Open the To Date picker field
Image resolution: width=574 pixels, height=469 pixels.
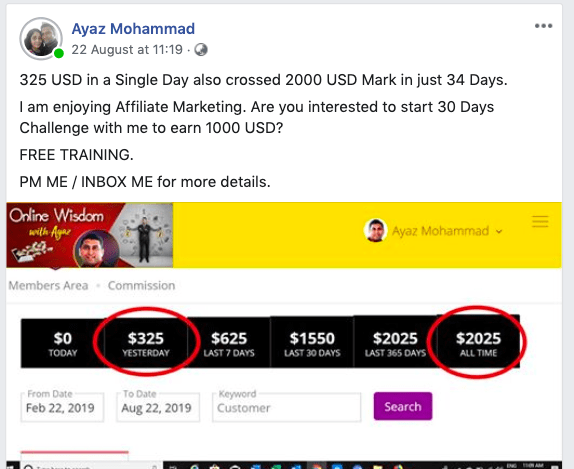coord(158,407)
